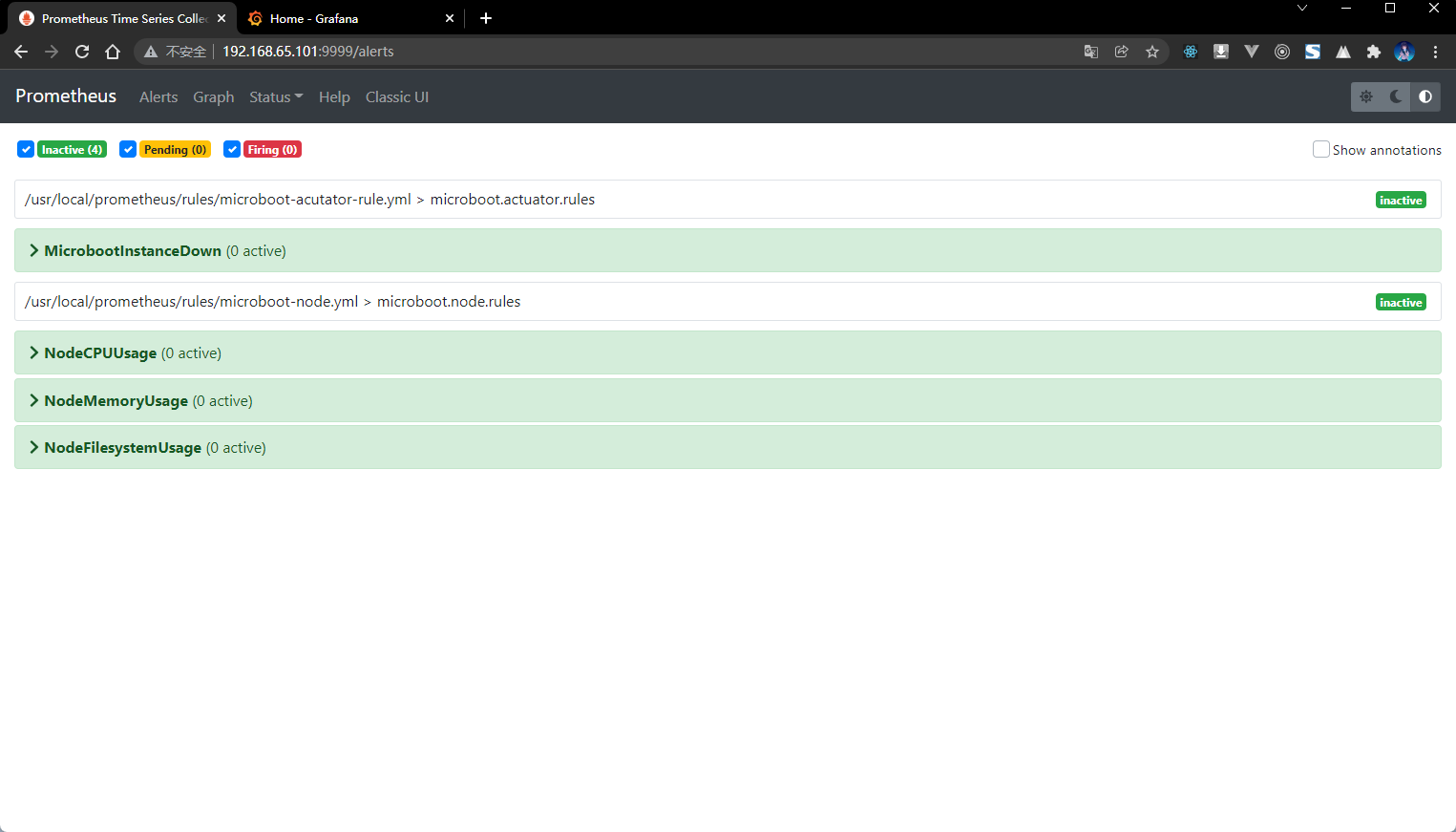Open the Alerts navigation item

coord(158,96)
